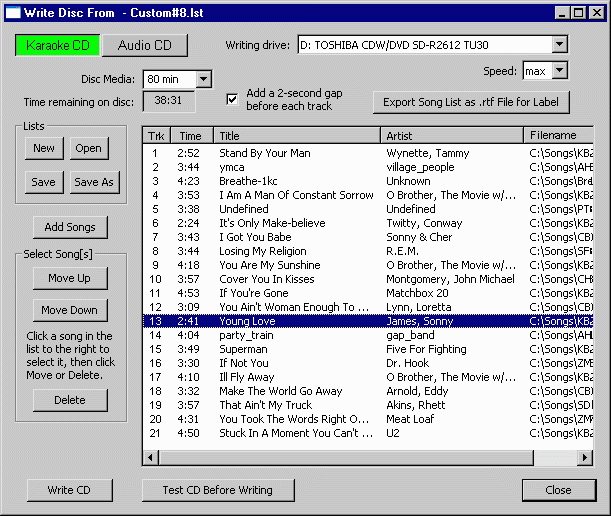Switch to Audio CD mode

(145, 45)
